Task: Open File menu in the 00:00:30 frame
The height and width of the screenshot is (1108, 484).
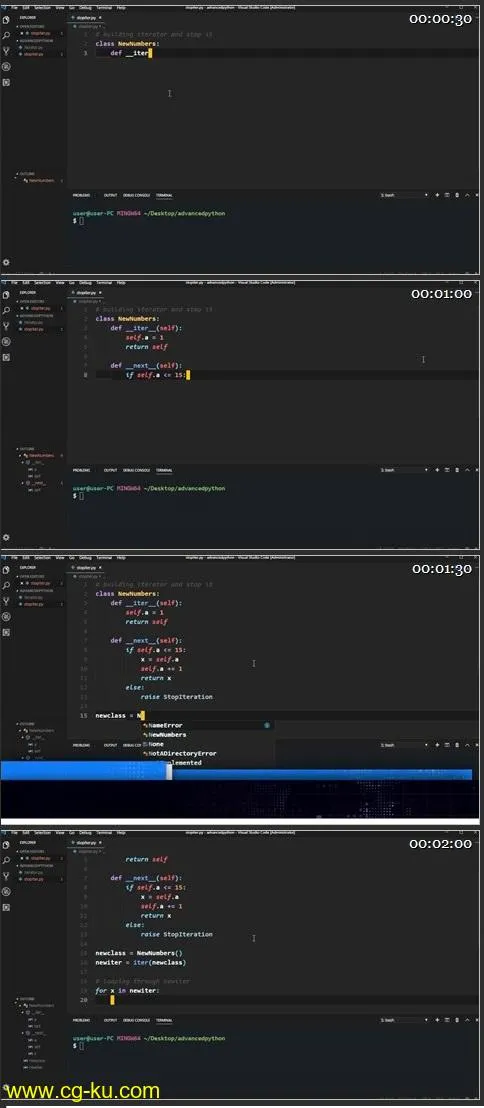Action: coord(14,7)
